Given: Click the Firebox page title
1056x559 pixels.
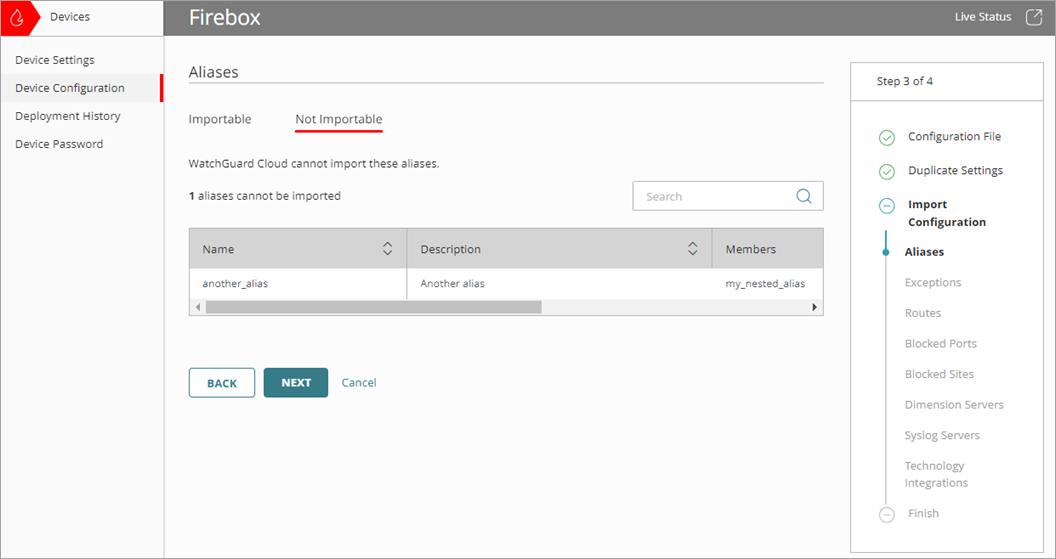Looking at the screenshot, I should pyautogui.click(x=224, y=18).
